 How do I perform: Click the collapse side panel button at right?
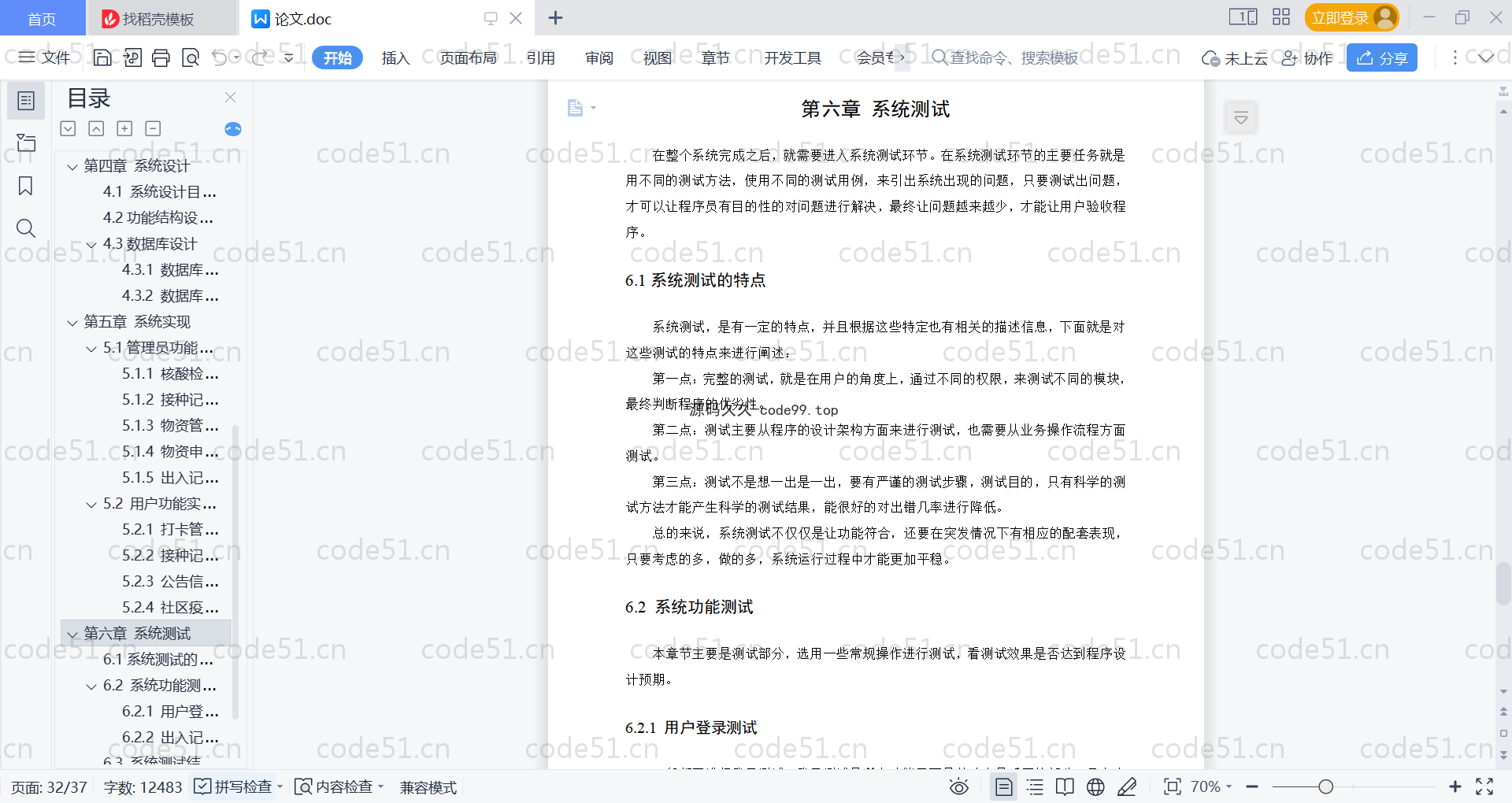coord(1241,118)
